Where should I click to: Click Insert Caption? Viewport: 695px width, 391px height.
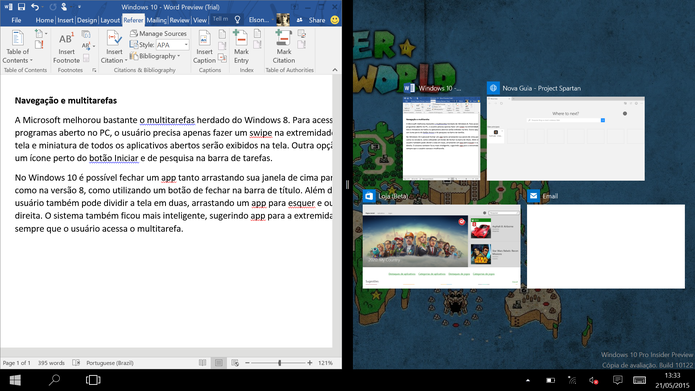pos(204,47)
